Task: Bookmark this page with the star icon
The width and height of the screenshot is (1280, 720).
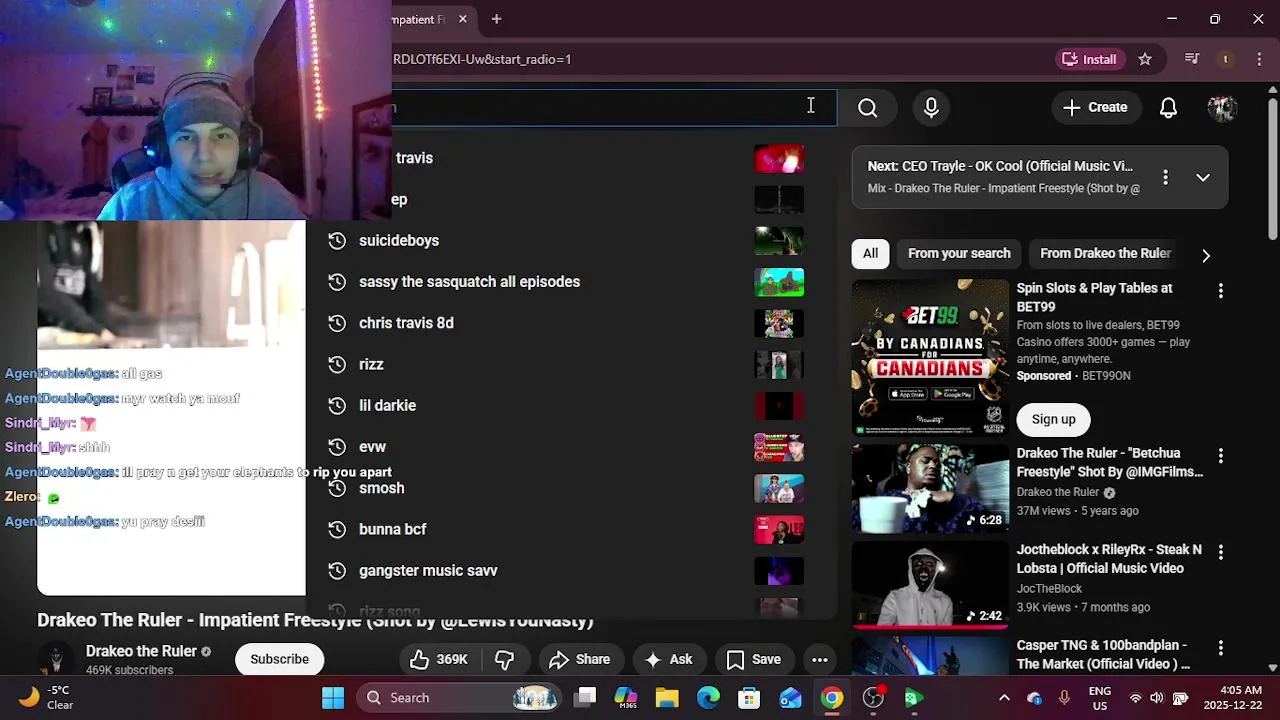Action: (1145, 59)
